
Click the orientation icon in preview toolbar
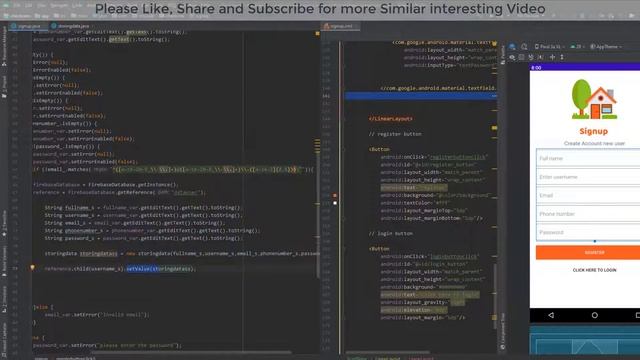[x=524, y=47]
